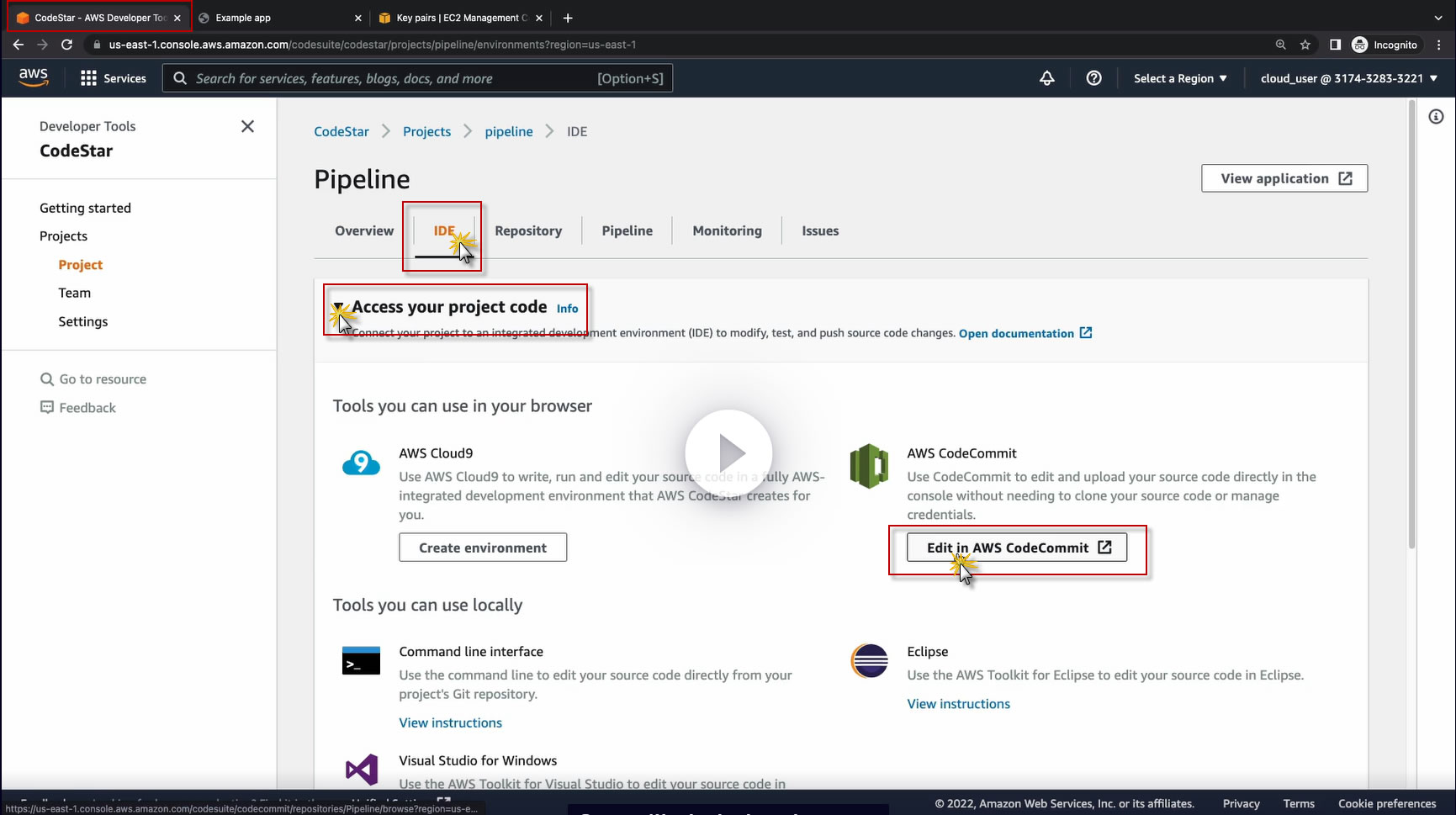This screenshot has width=1456, height=815.
Task: Reload the browser page
Action: pos(67,45)
